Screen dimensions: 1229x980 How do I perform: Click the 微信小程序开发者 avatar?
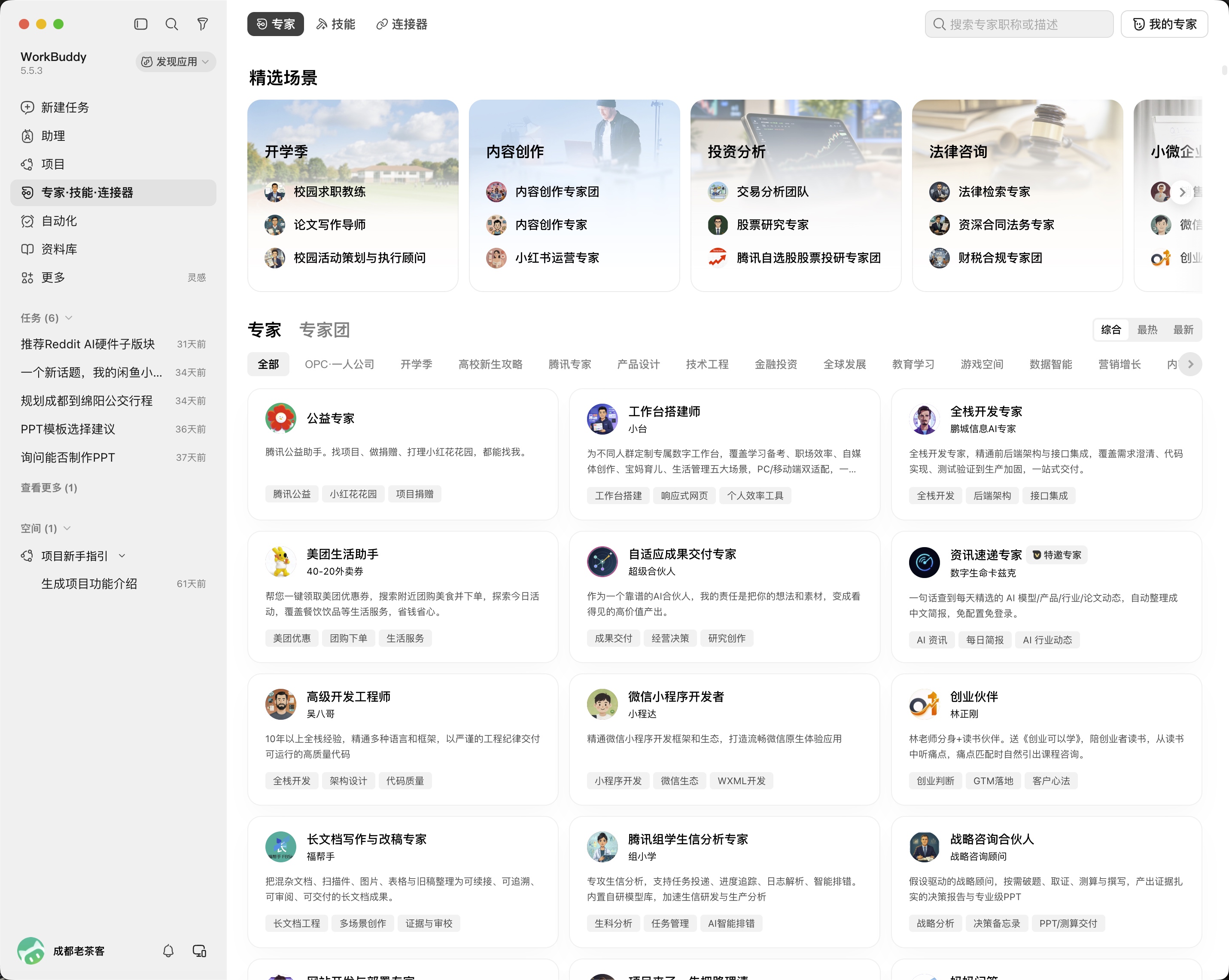pos(602,704)
